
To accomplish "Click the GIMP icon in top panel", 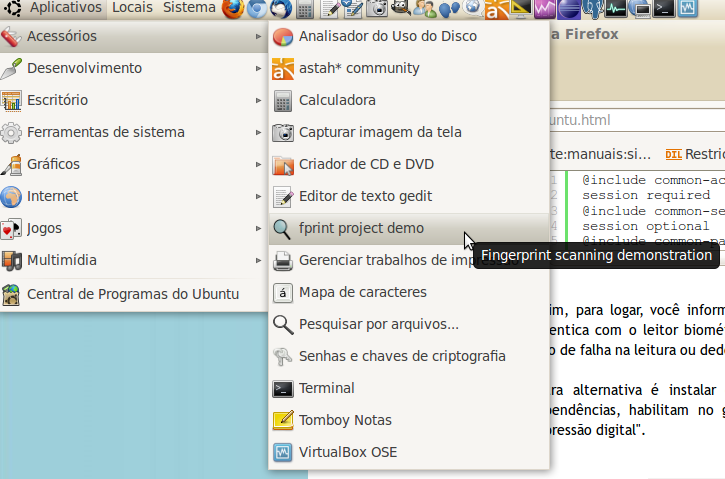I will (x=400, y=9).
